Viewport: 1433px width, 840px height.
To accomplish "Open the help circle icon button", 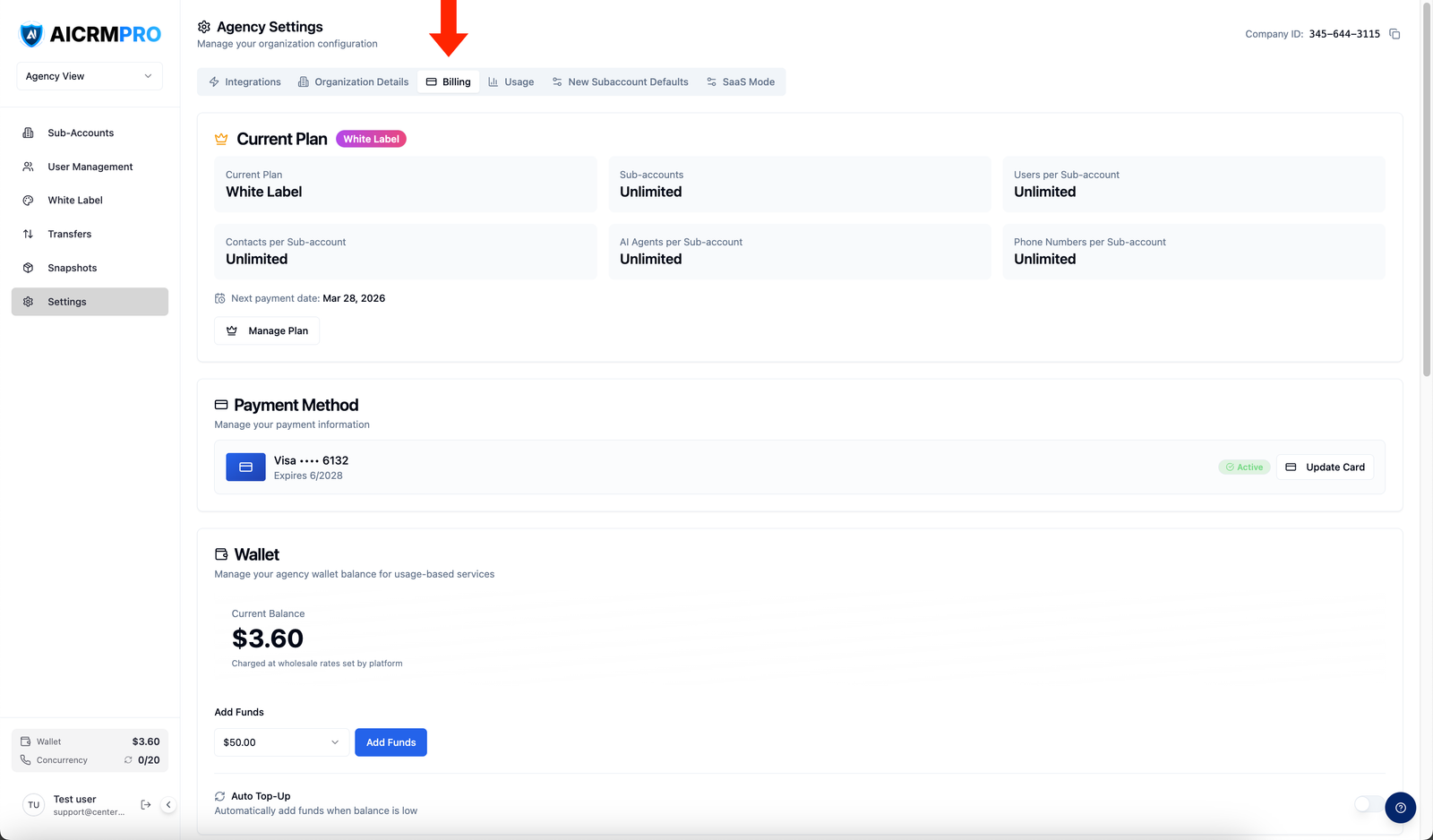I will [1400, 808].
